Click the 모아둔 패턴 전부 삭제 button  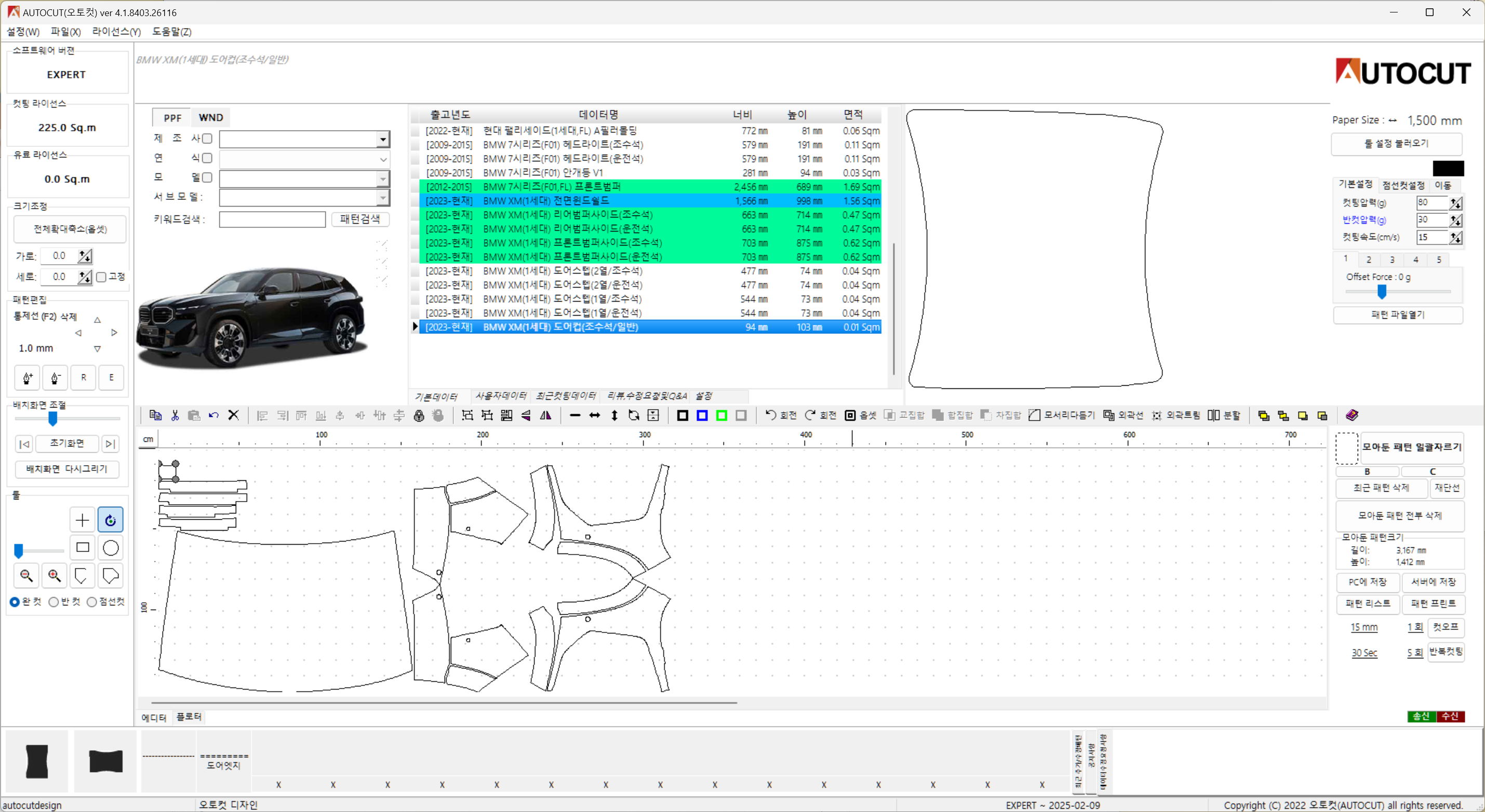[x=1400, y=515]
